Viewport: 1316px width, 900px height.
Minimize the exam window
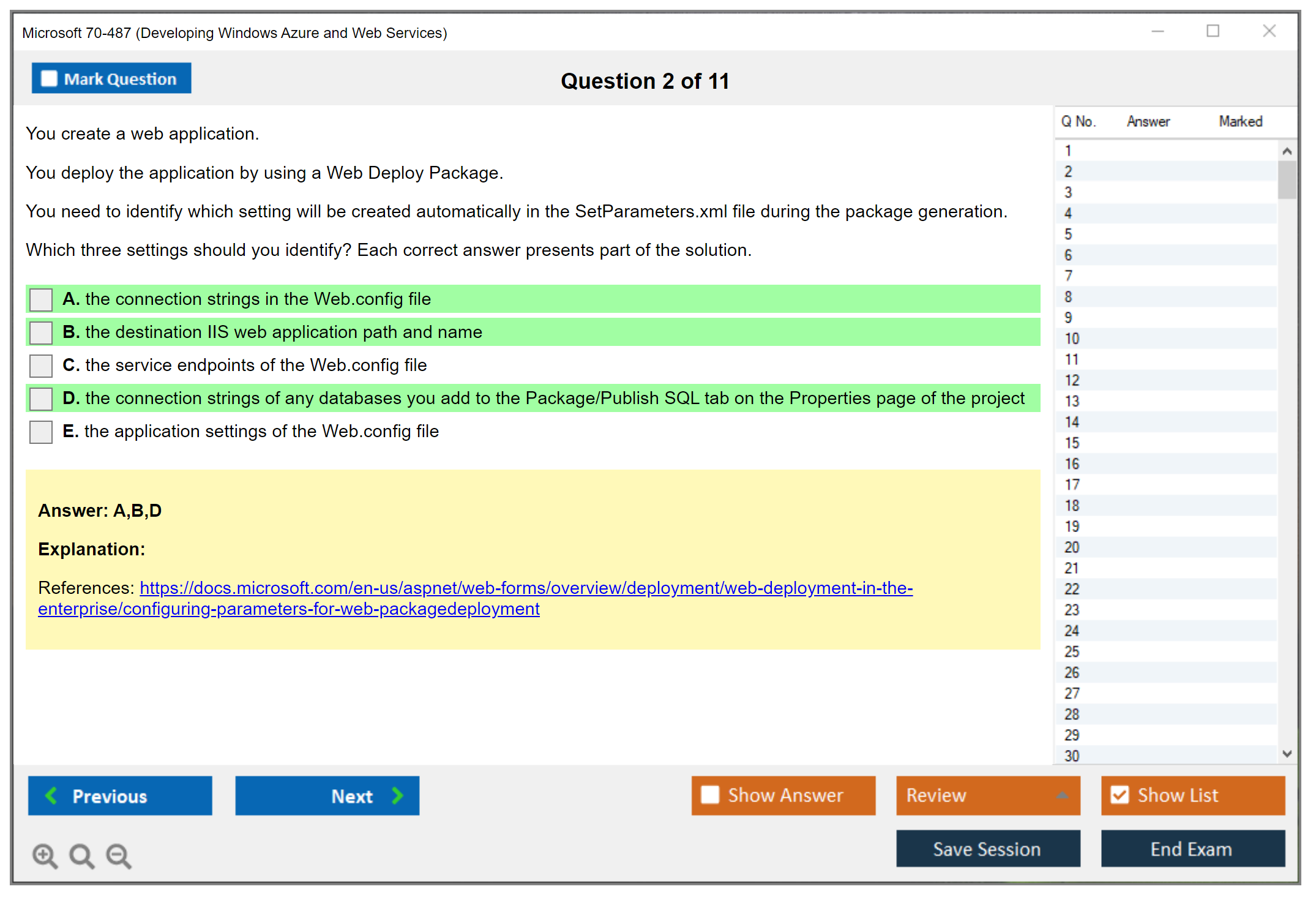(1157, 31)
